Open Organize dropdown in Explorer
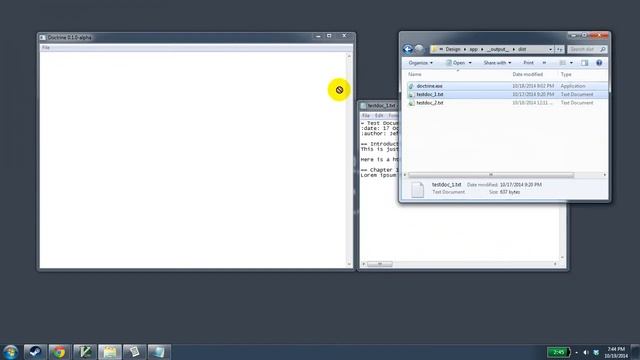Image resolution: width=640 pixels, height=360 pixels. click(x=420, y=63)
